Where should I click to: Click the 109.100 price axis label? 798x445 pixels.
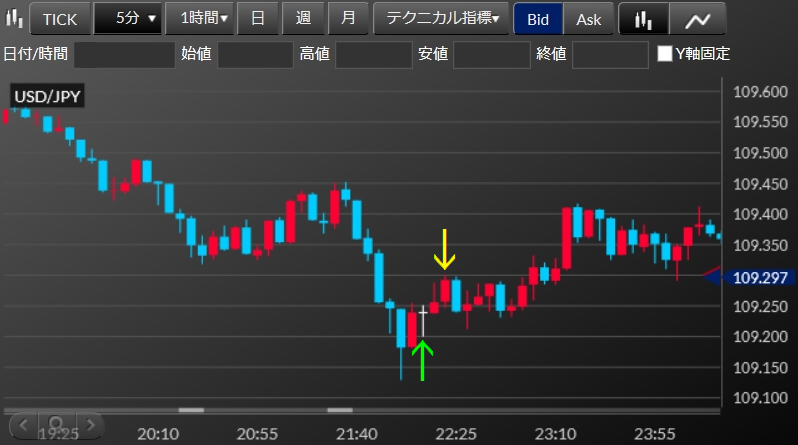pos(760,398)
